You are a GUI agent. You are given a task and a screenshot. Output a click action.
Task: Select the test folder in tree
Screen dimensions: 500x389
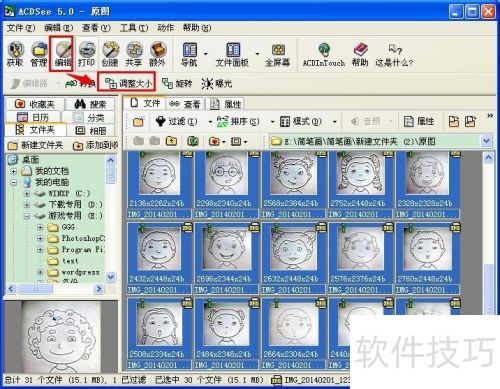63,261
